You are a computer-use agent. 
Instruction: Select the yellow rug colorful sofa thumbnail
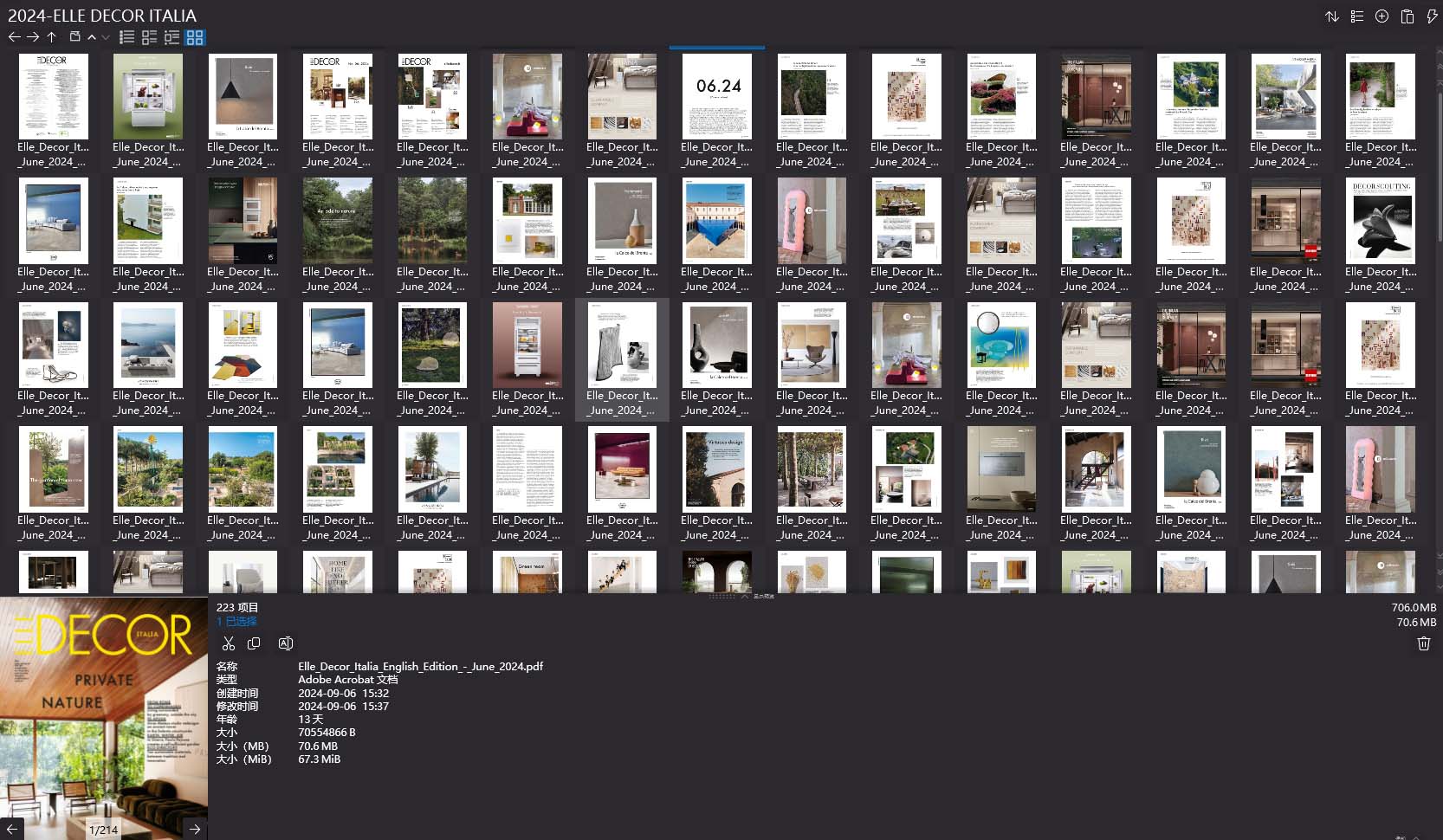click(243, 345)
